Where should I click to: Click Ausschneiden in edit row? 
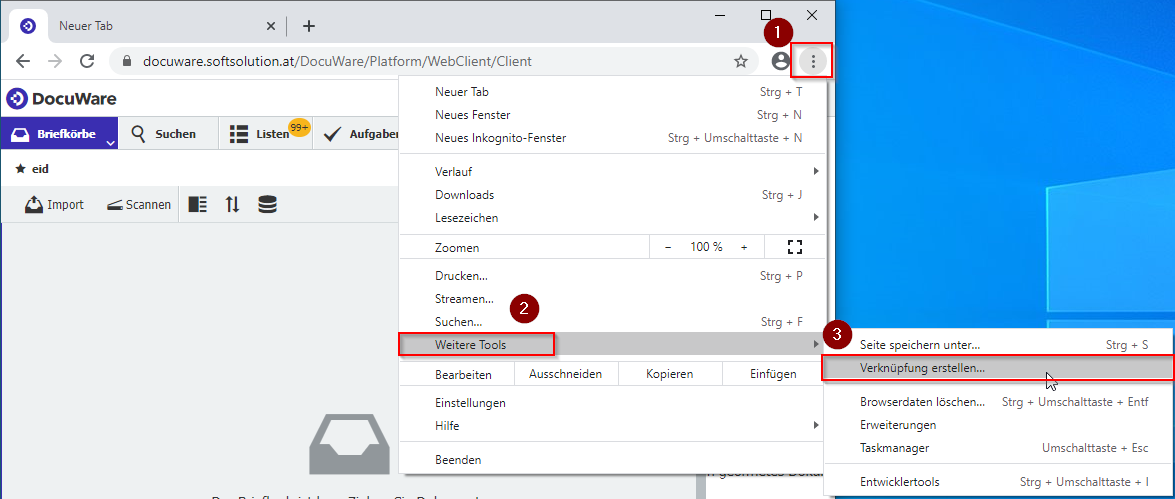tap(566, 374)
